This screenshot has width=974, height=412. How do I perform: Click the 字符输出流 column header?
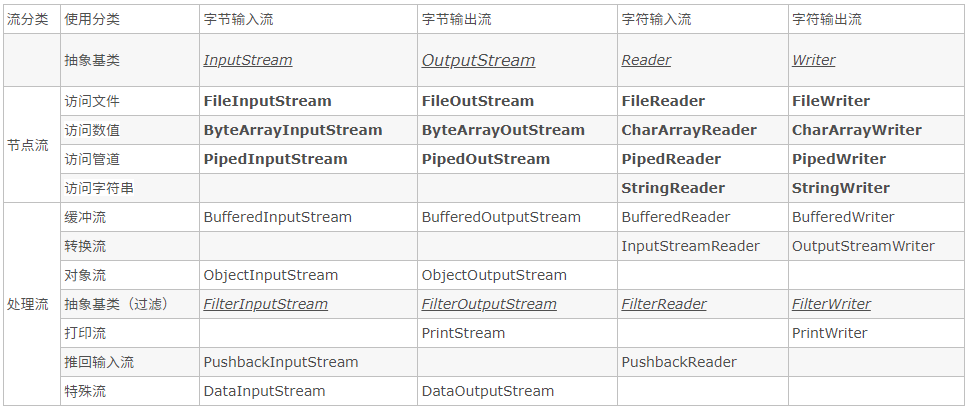827,19
